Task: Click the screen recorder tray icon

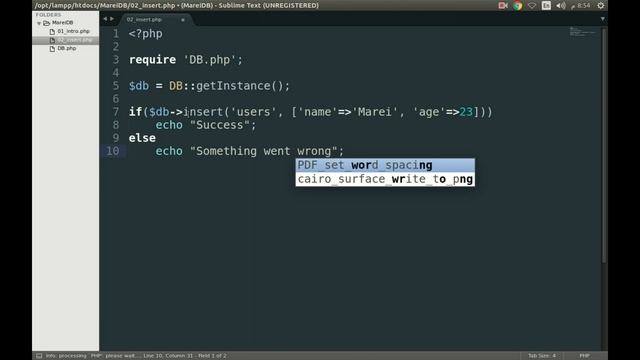Action: [x=503, y=6]
